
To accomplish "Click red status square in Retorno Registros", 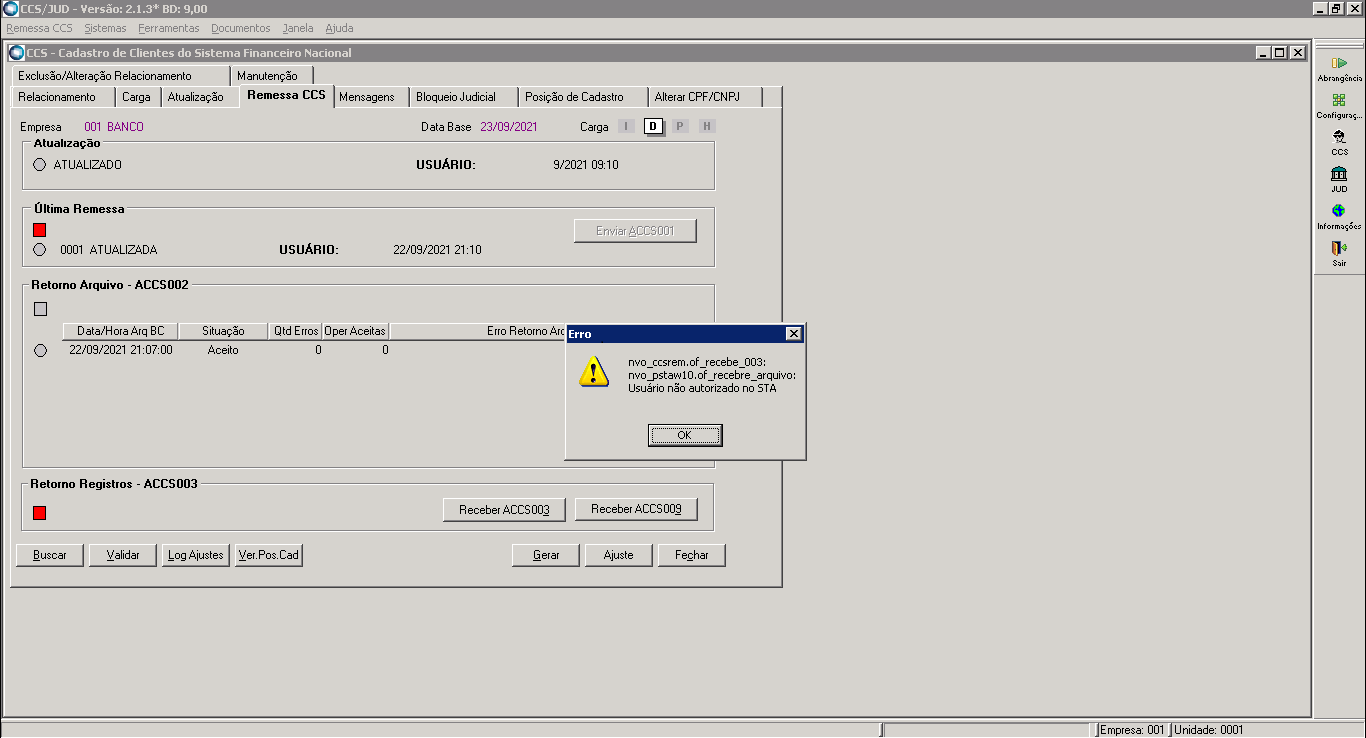I will coord(40,513).
